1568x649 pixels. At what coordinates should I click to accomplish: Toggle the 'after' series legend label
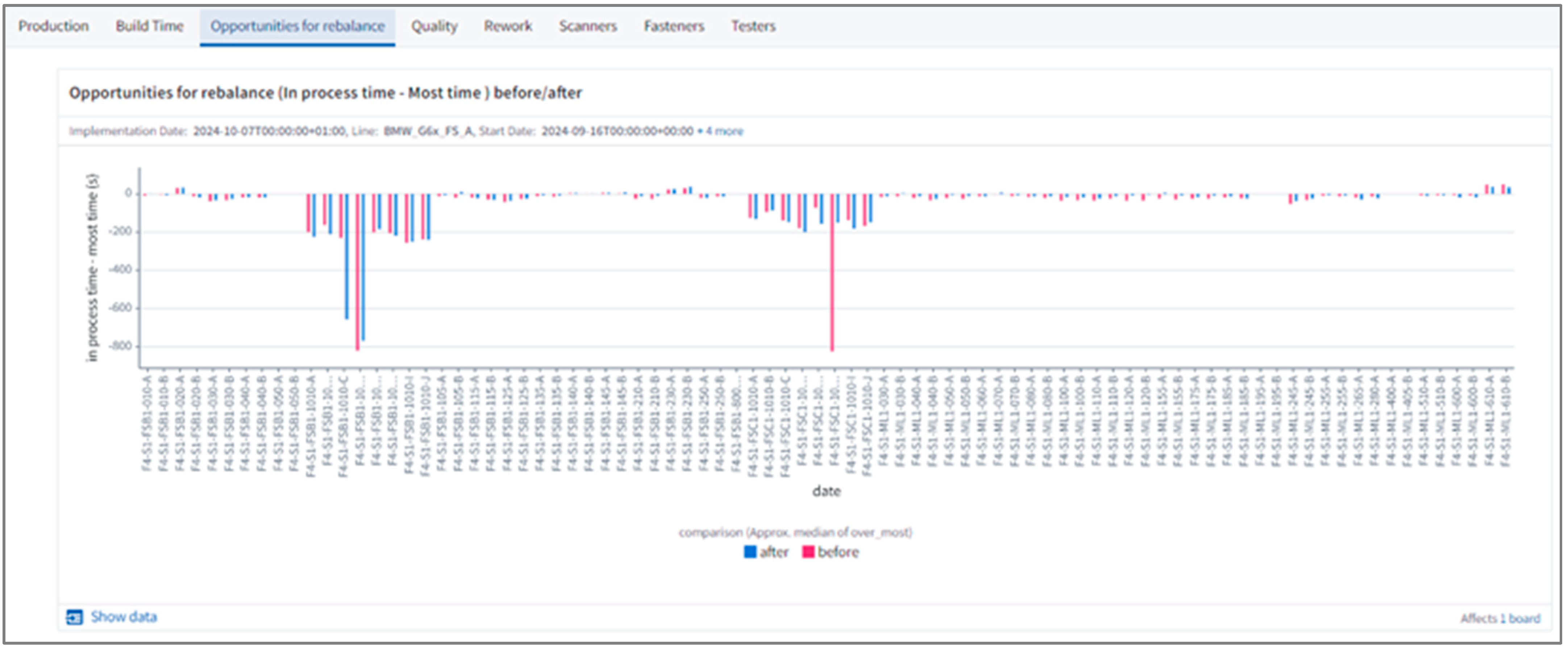pos(774,552)
